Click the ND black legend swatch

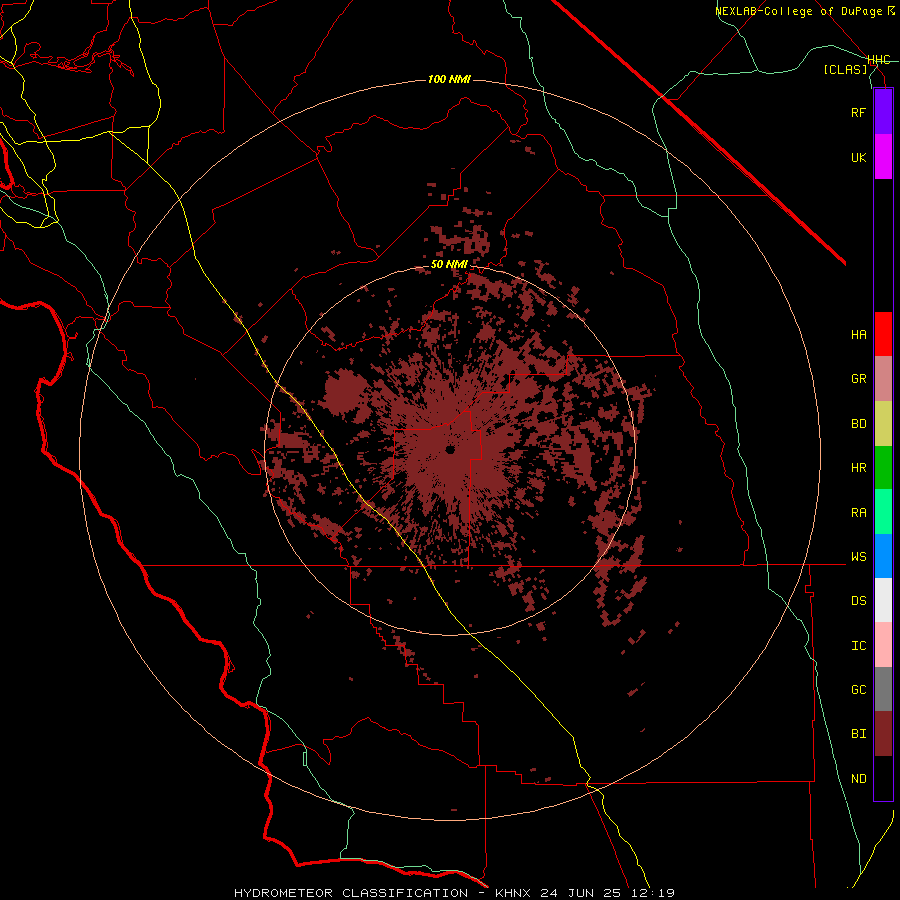[883, 778]
